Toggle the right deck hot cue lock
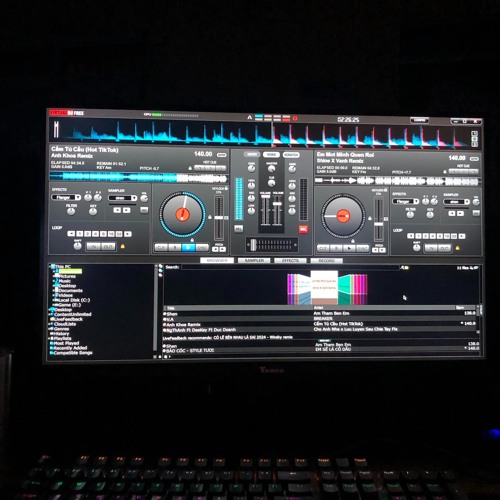The width and height of the screenshot is (500, 500). point(445,172)
